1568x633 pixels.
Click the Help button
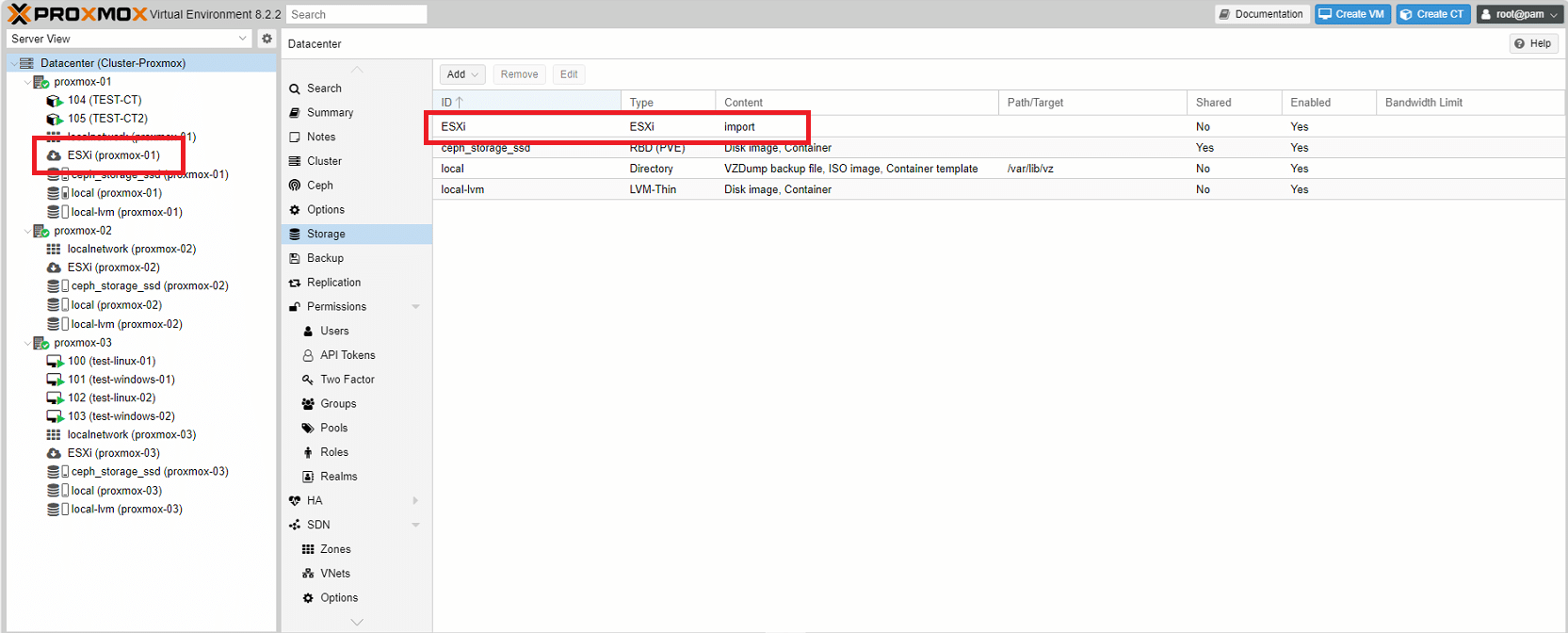pos(1533,43)
